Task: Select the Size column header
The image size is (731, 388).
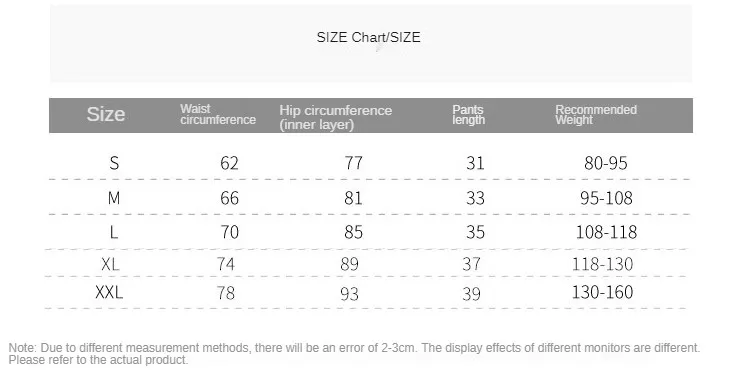Action: coord(106,114)
